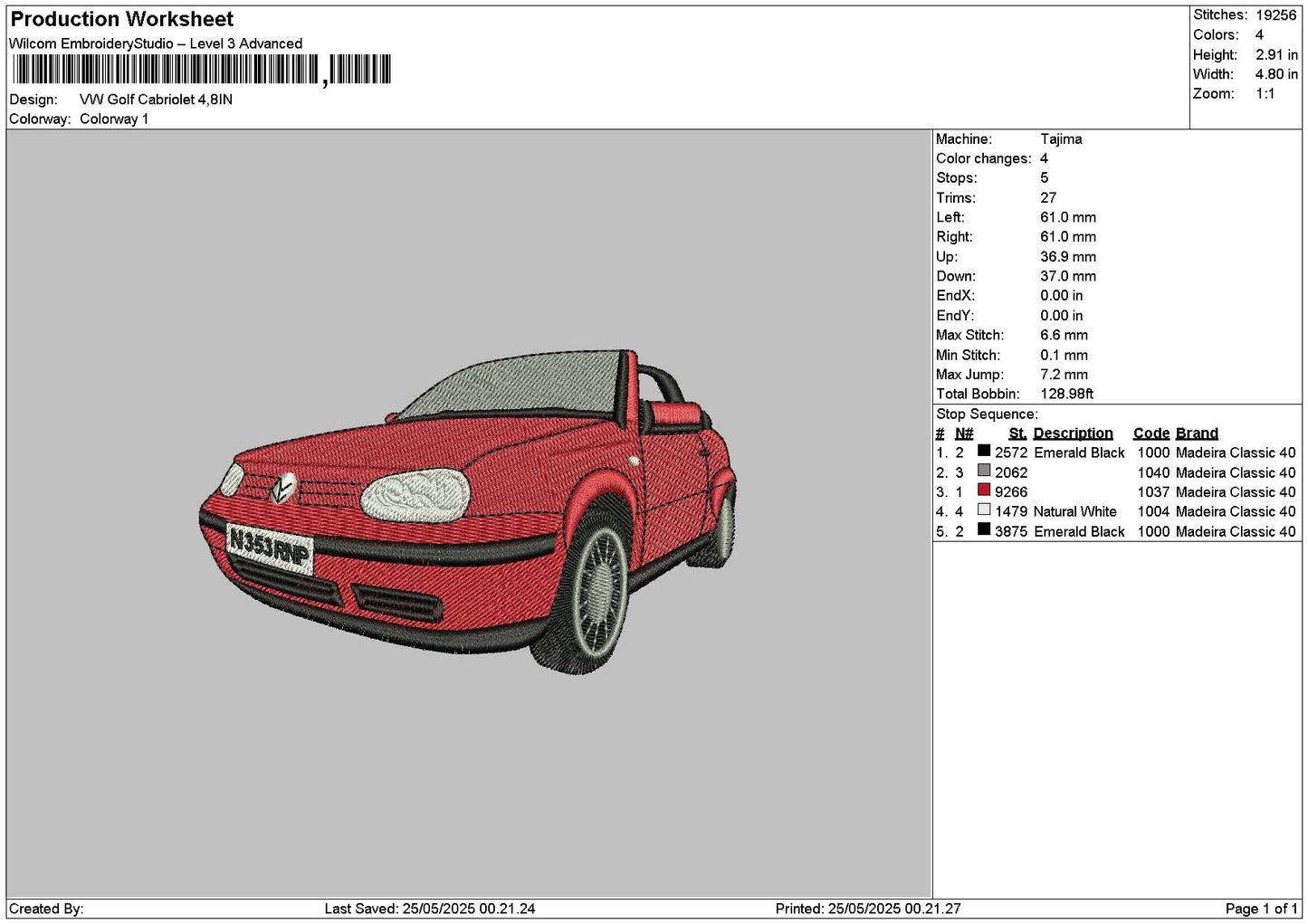Click the black swatch for thread 3875
1308x924 pixels.
click(x=984, y=530)
